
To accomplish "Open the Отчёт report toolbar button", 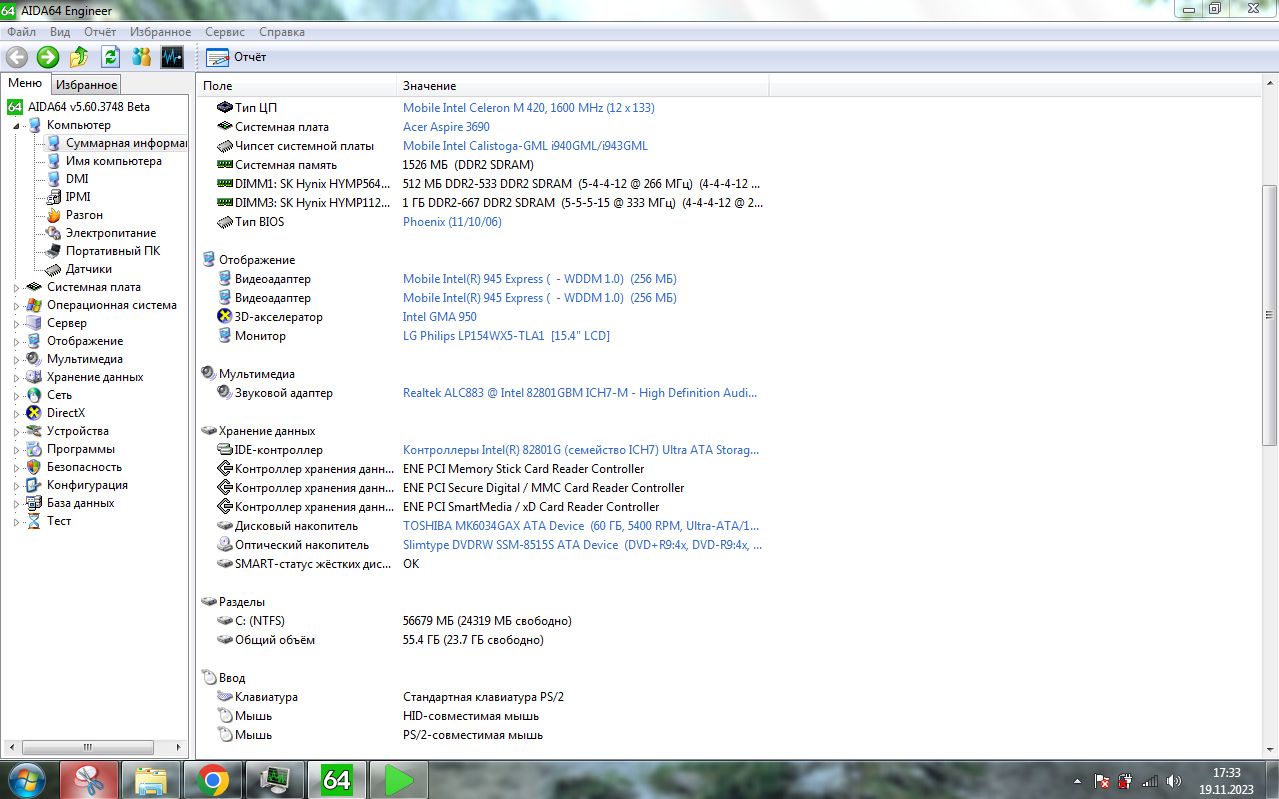I will (x=236, y=57).
